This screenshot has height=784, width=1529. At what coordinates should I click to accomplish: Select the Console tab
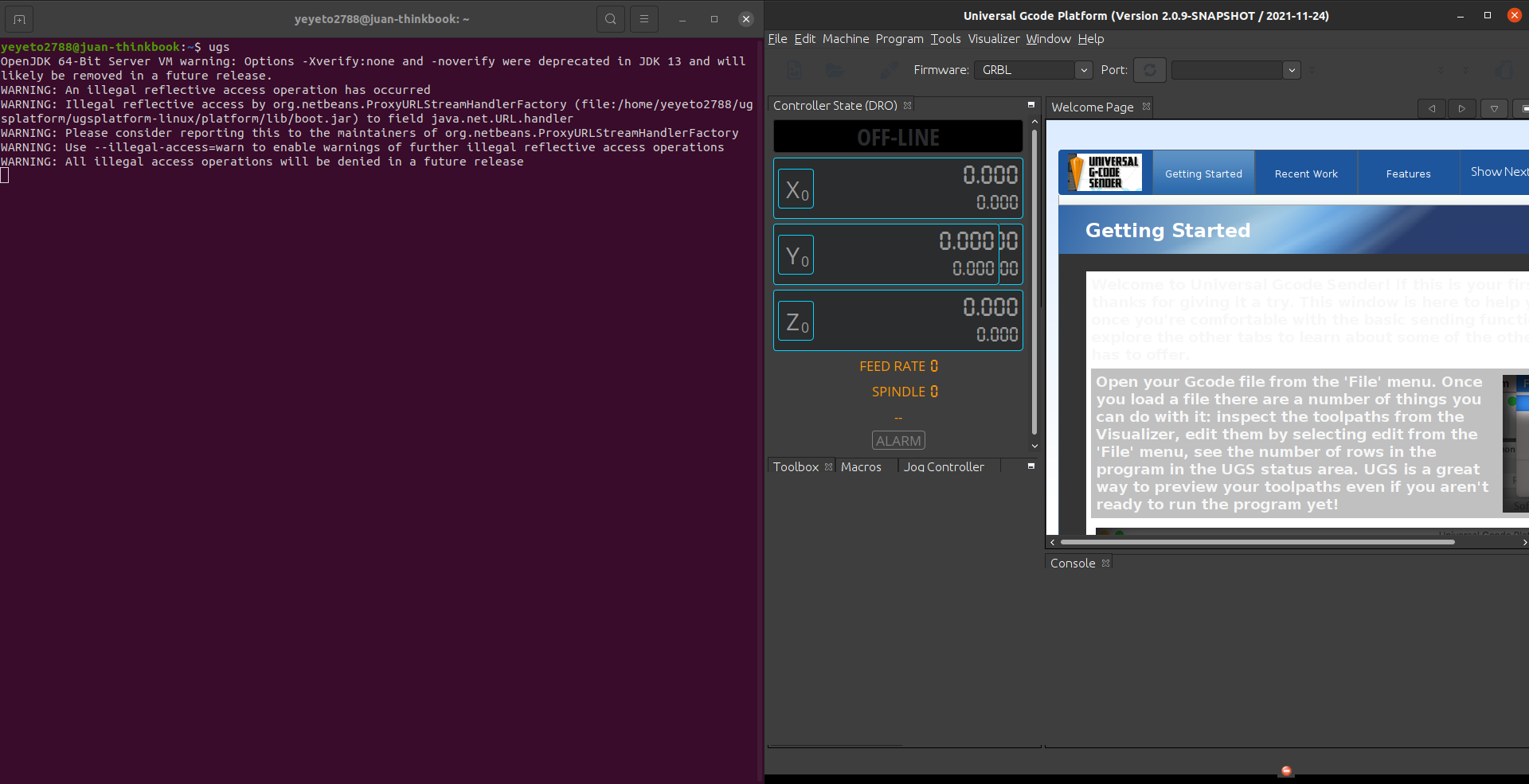click(1073, 563)
